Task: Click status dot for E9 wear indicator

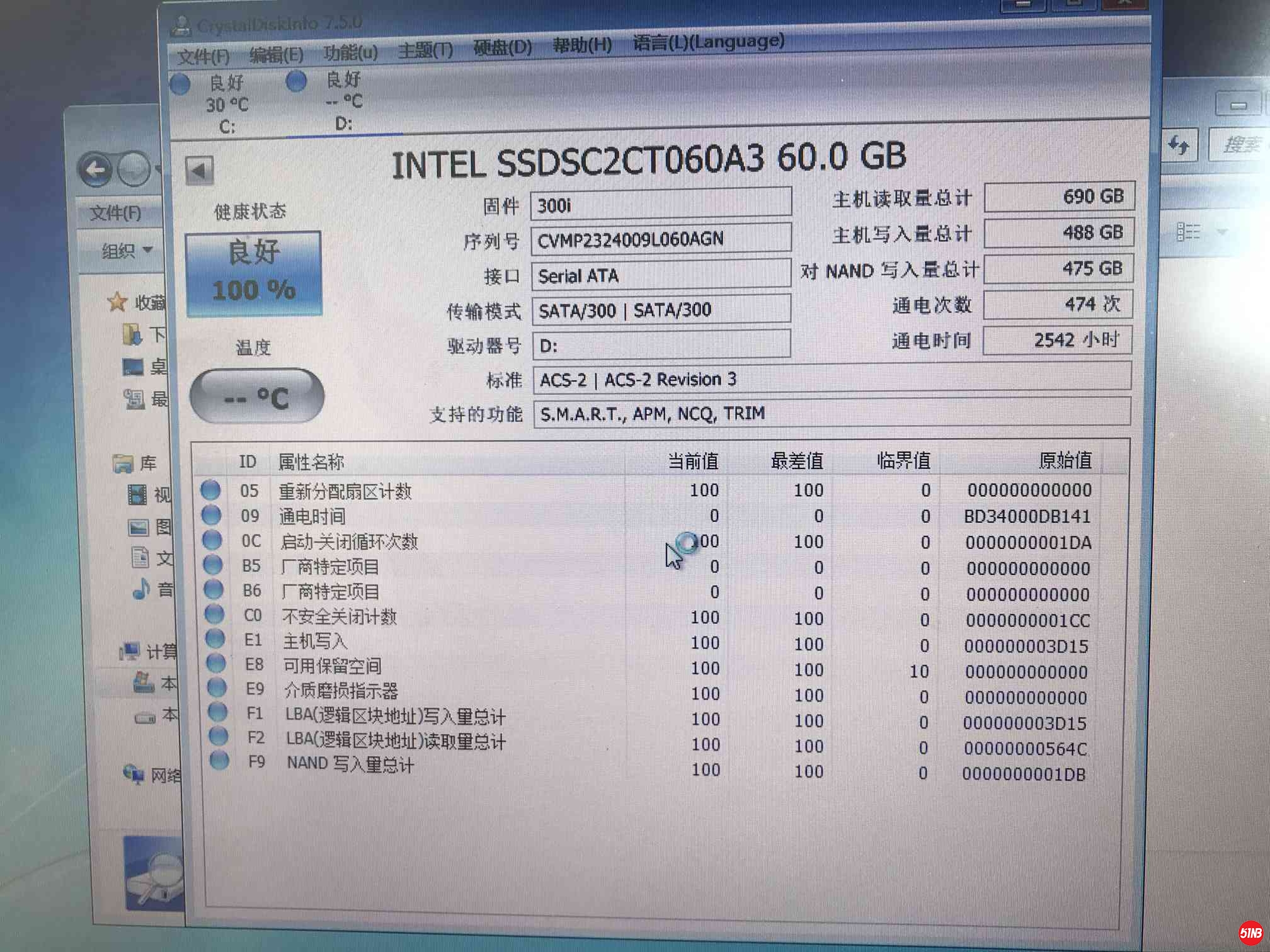Action: 217,688
